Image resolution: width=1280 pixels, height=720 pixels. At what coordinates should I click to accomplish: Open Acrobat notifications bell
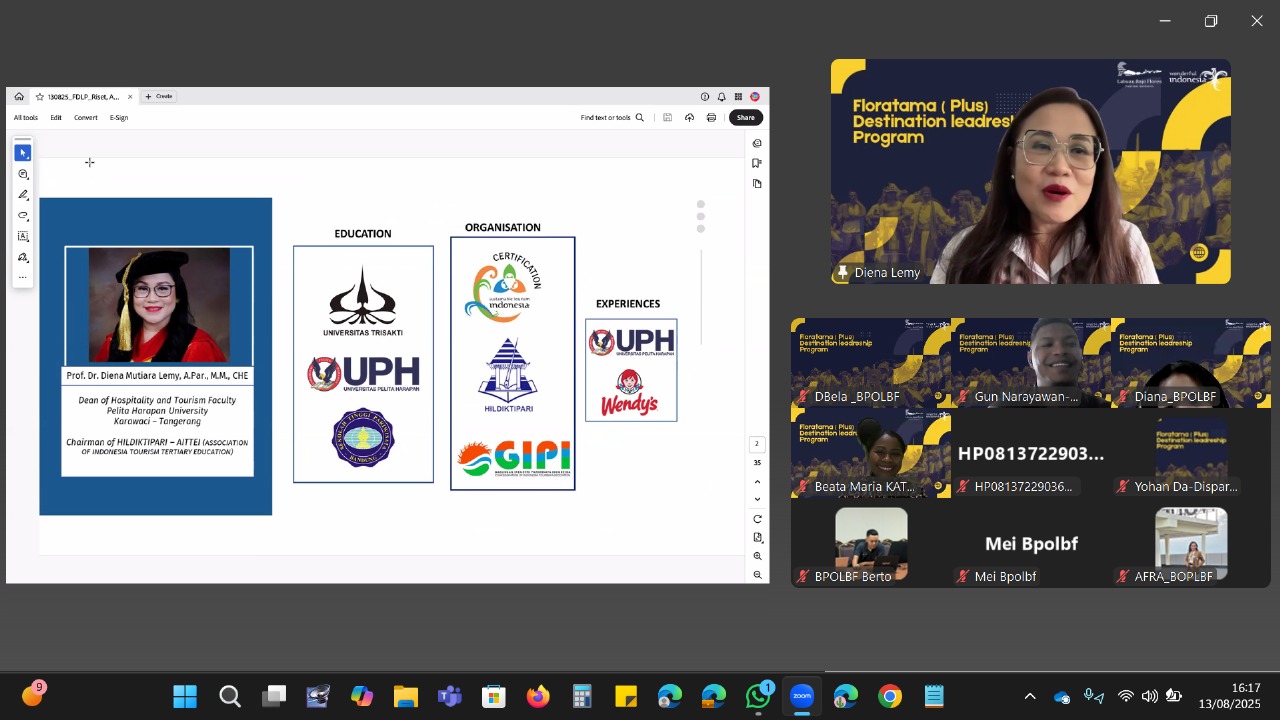tap(722, 97)
